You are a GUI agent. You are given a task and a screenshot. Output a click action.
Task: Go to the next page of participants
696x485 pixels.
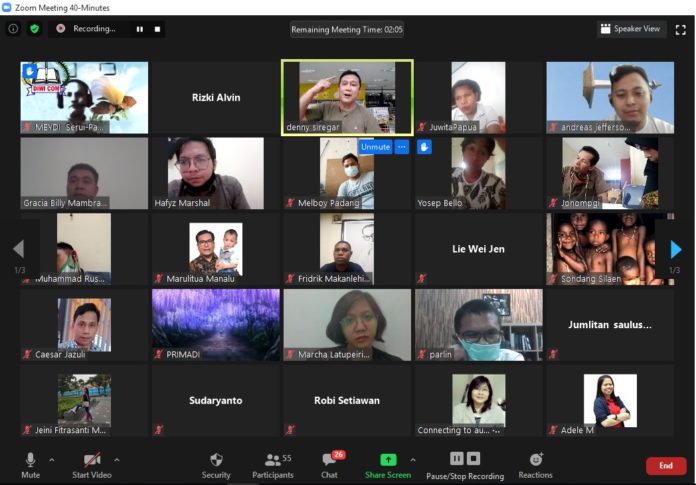675,249
